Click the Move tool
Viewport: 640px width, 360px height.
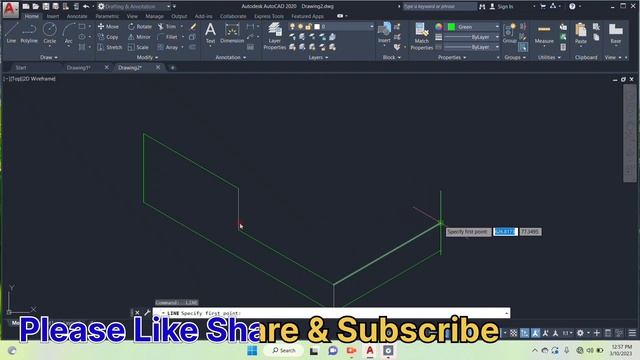tap(108, 27)
